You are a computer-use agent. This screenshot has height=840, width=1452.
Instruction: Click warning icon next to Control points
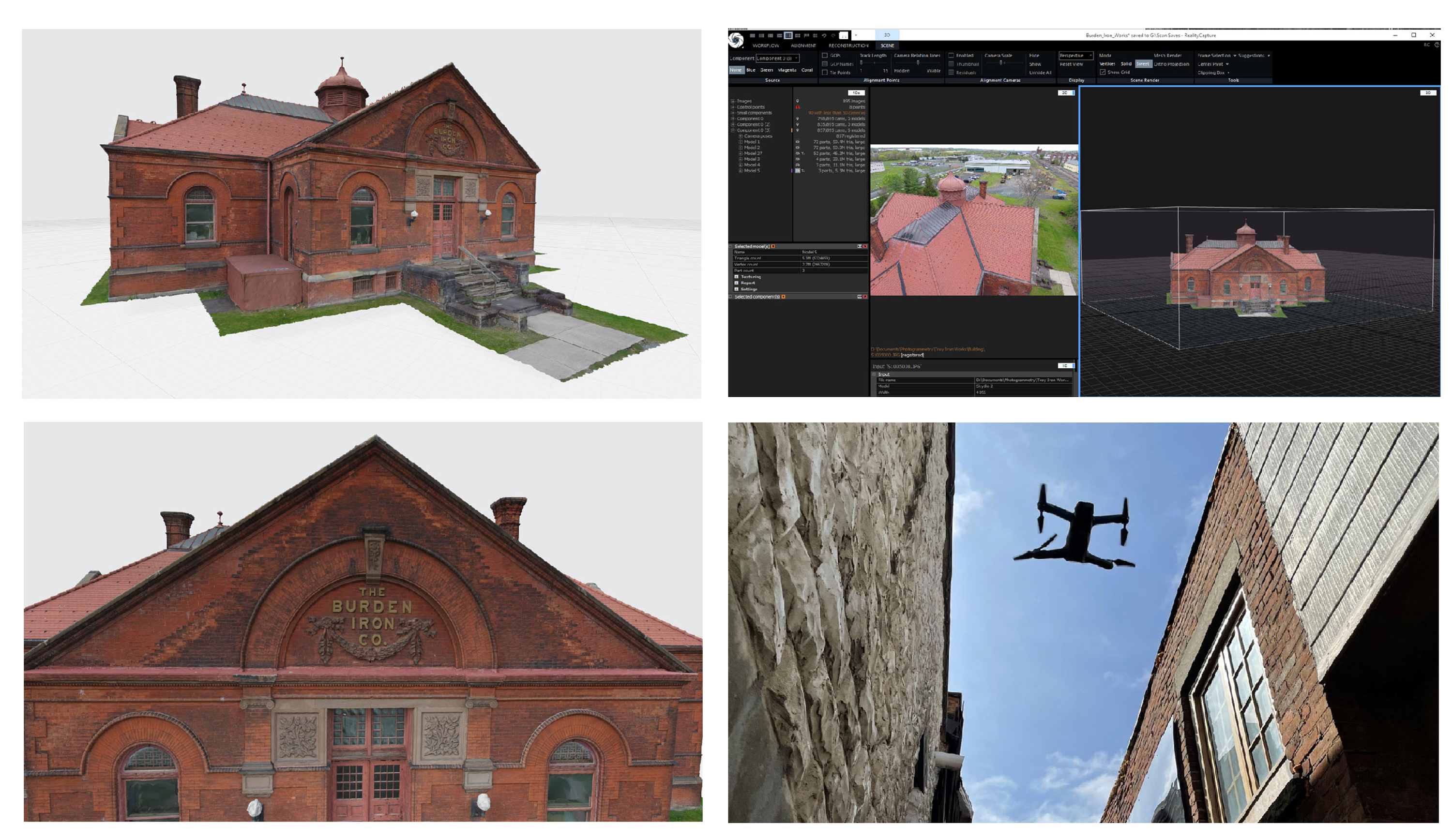tap(798, 107)
